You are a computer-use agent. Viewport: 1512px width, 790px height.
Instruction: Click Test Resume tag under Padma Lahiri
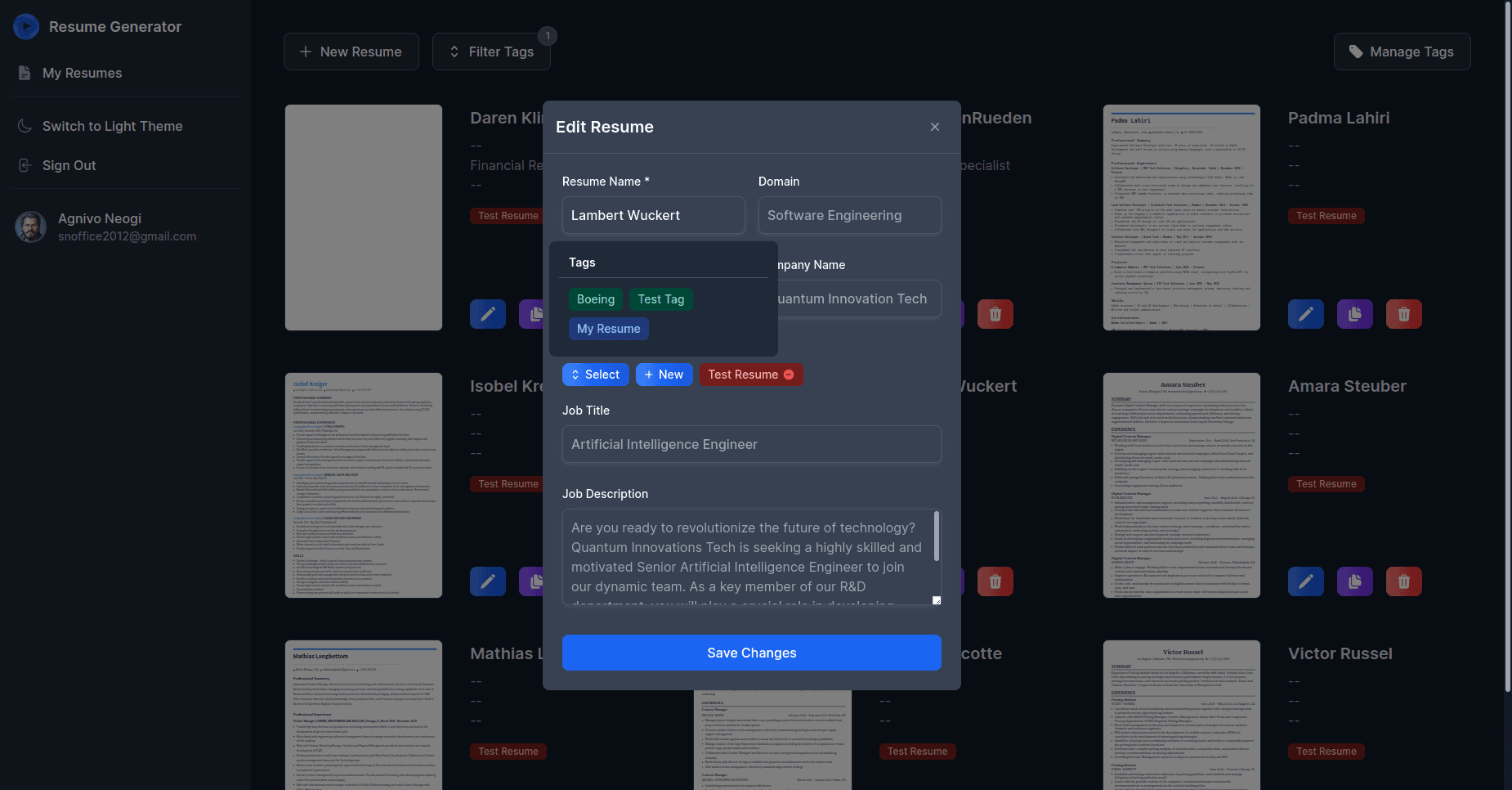pyautogui.click(x=1326, y=216)
